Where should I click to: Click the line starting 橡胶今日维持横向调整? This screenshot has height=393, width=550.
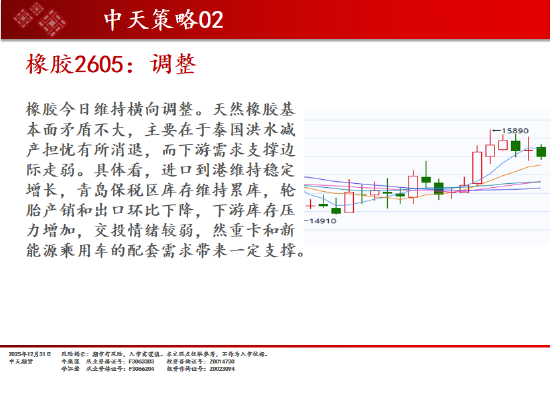(160, 109)
